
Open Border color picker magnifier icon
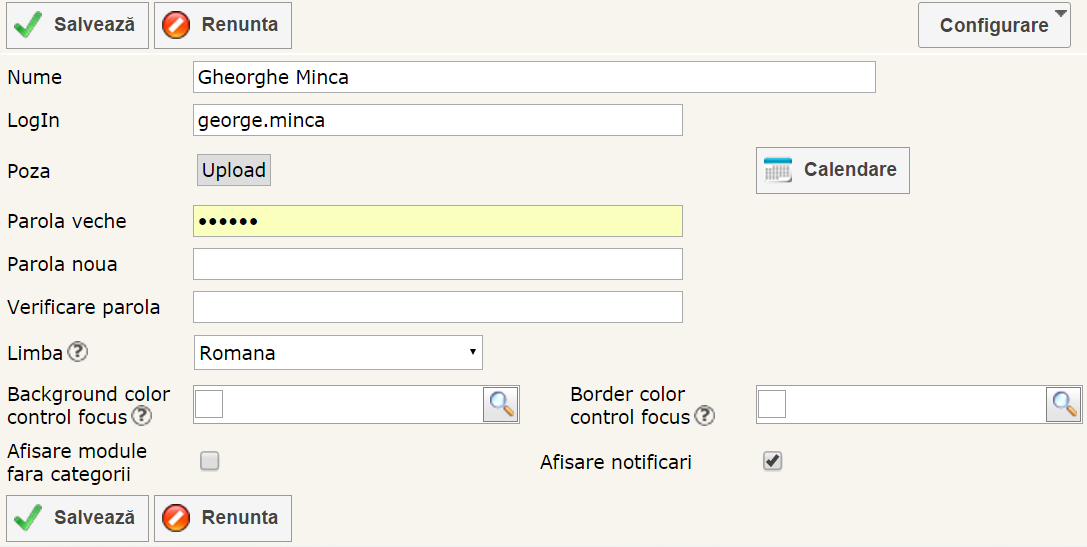point(1064,404)
